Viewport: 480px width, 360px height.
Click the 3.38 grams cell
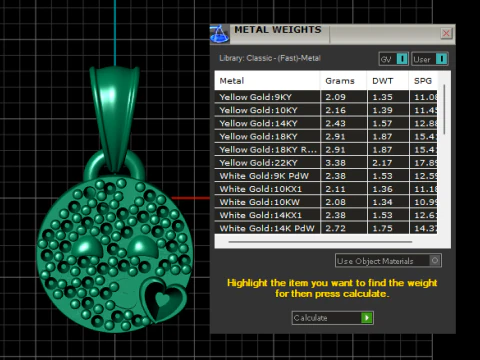[343, 163]
